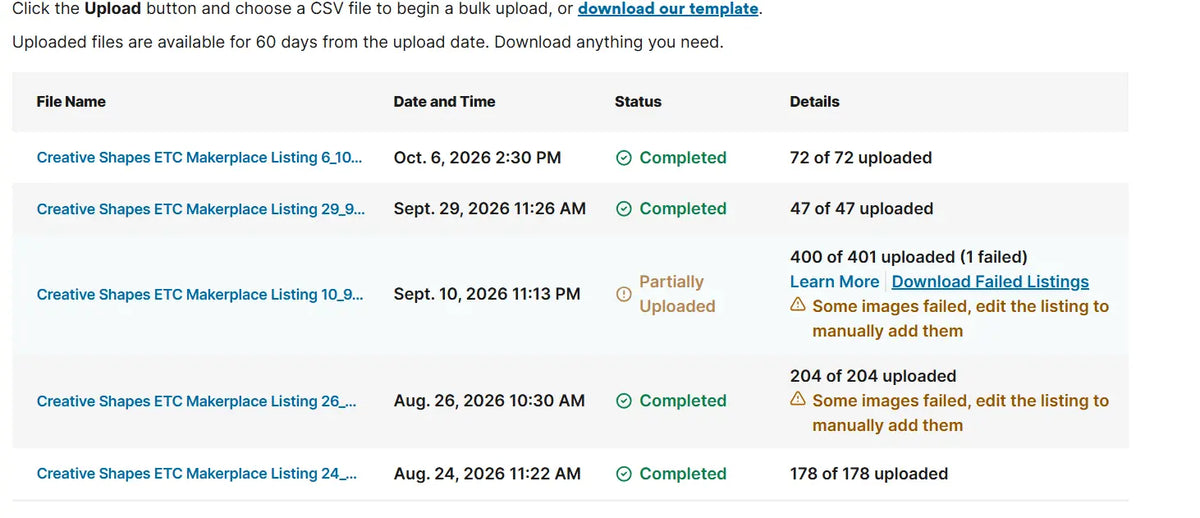1200x518 pixels.
Task: Click the image failure warning in Sept. 10 row
Action: (960, 319)
